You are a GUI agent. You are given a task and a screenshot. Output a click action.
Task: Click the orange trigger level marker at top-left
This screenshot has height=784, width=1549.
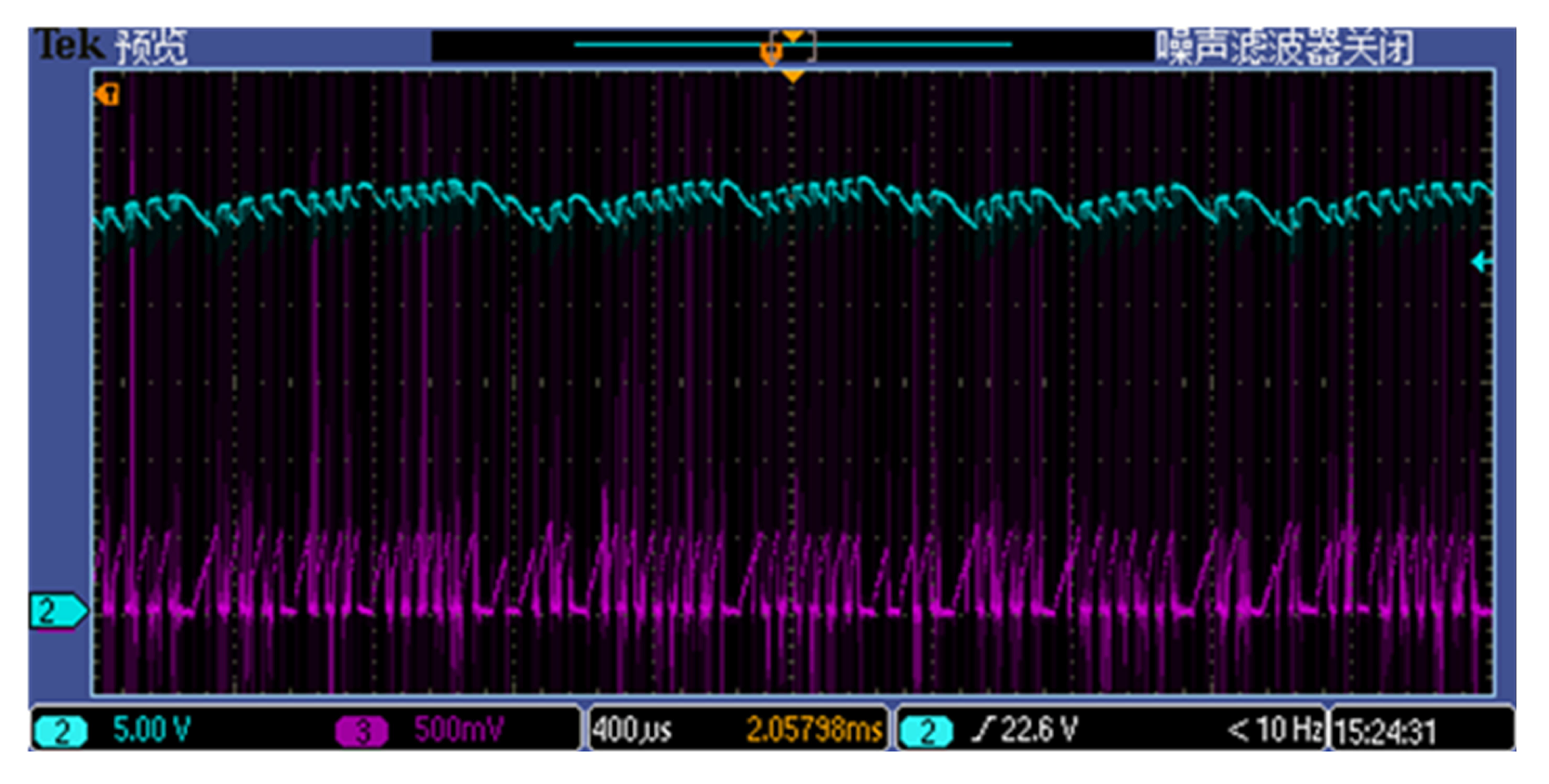click(x=108, y=94)
